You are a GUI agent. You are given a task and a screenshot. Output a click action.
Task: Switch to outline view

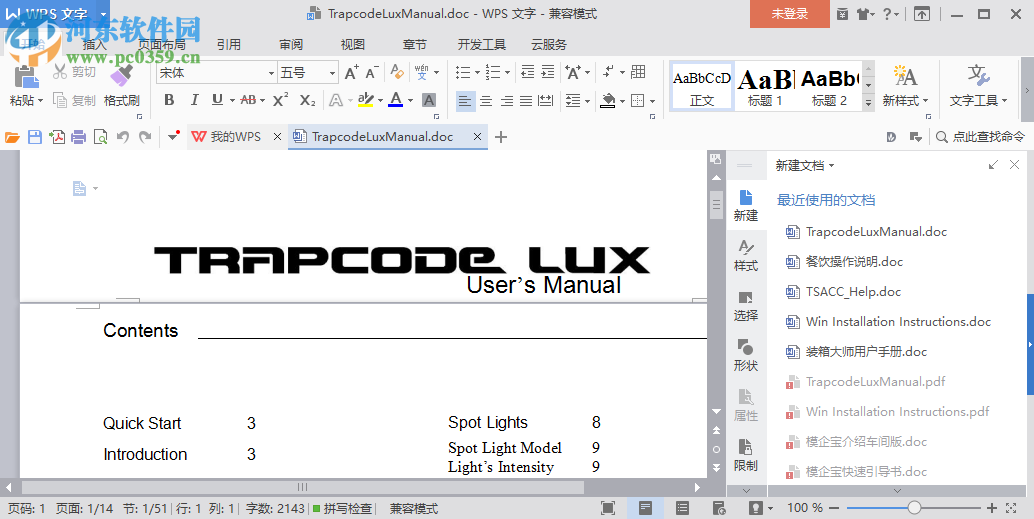coord(683,508)
